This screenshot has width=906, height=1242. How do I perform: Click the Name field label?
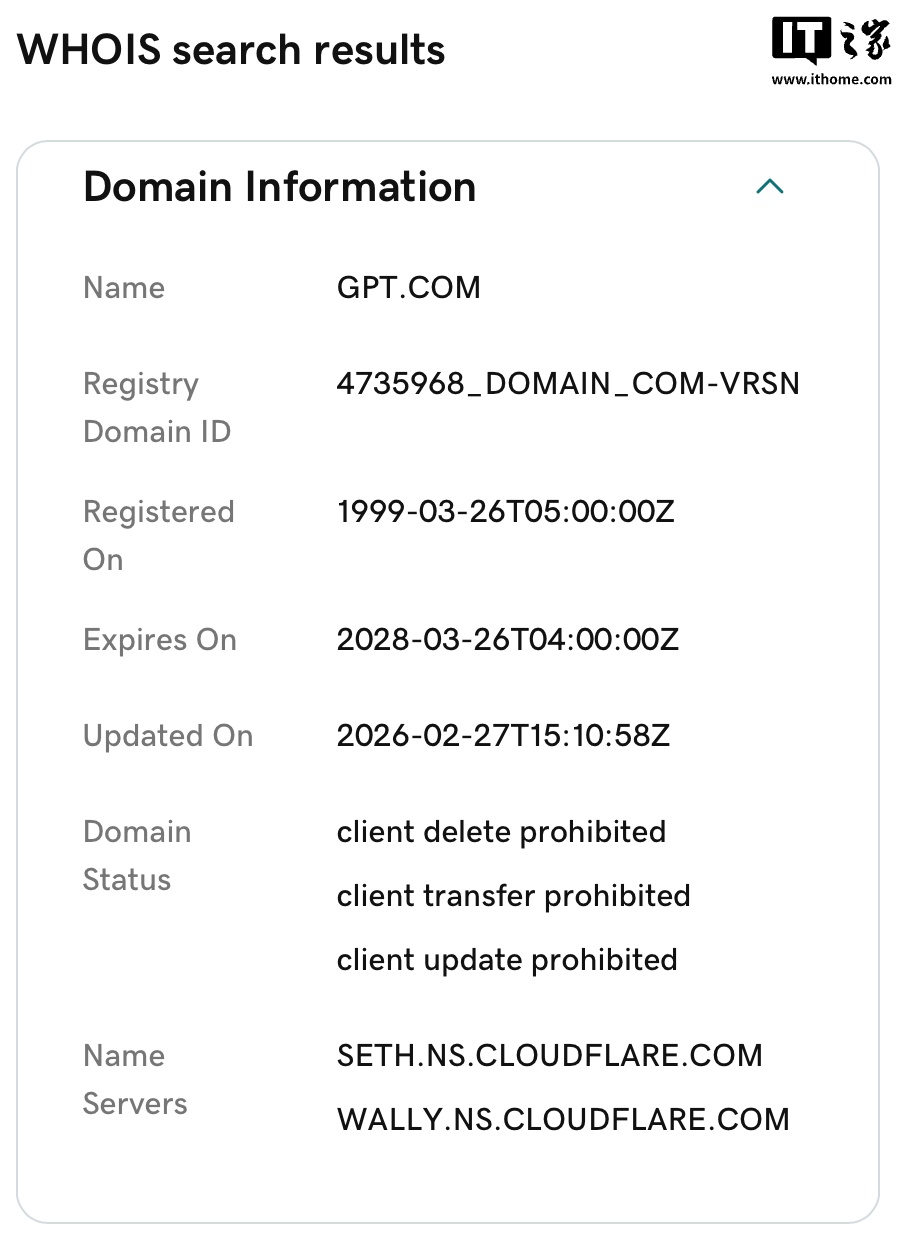tap(124, 288)
